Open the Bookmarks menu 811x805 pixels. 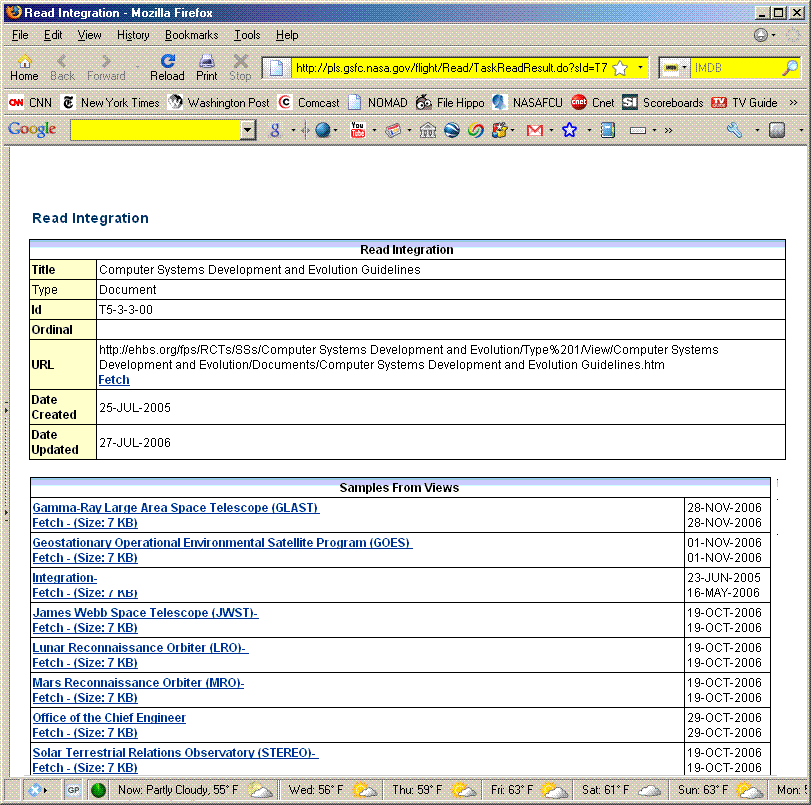tap(191, 35)
